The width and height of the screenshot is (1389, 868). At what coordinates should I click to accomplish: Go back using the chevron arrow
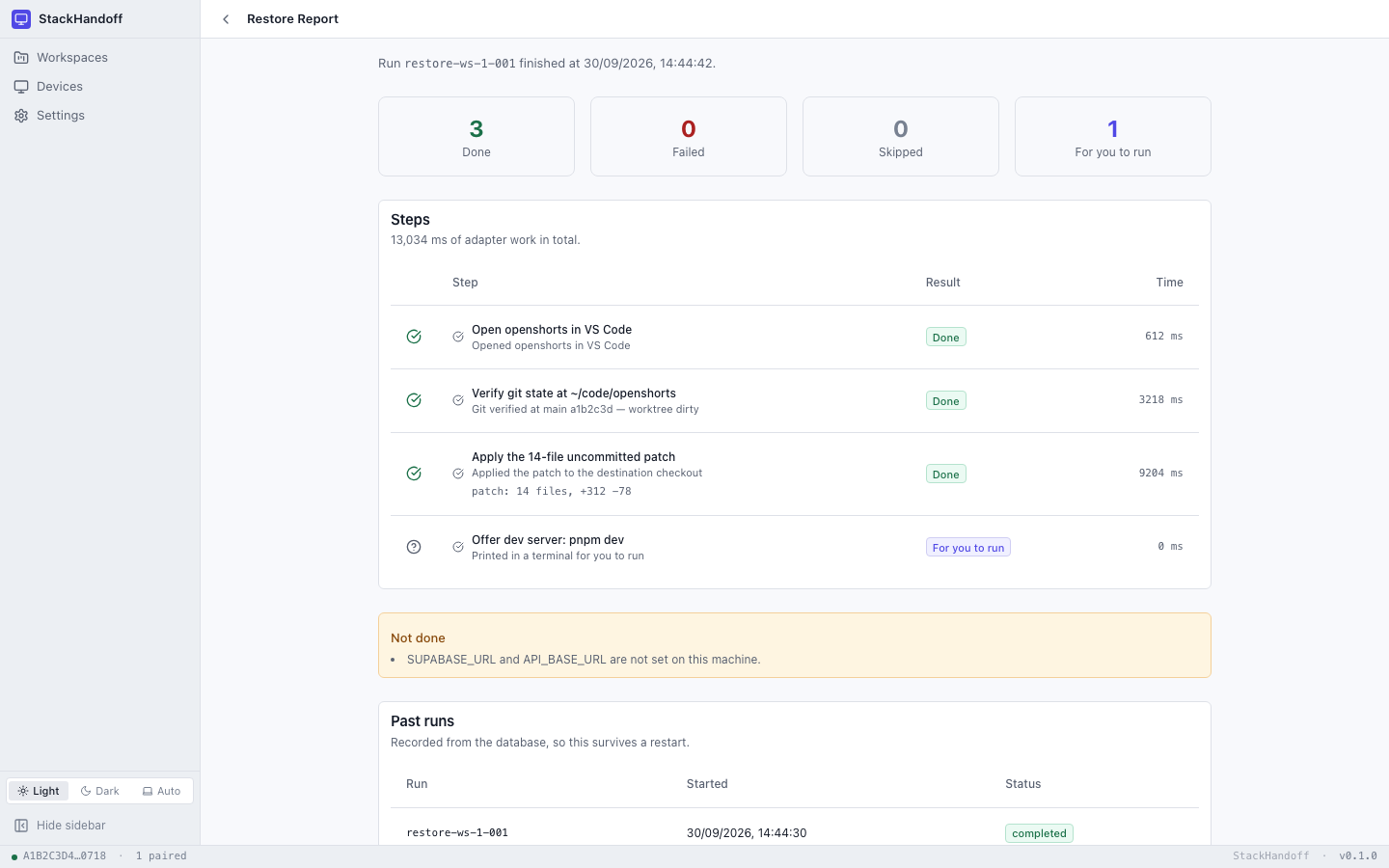coord(226,19)
